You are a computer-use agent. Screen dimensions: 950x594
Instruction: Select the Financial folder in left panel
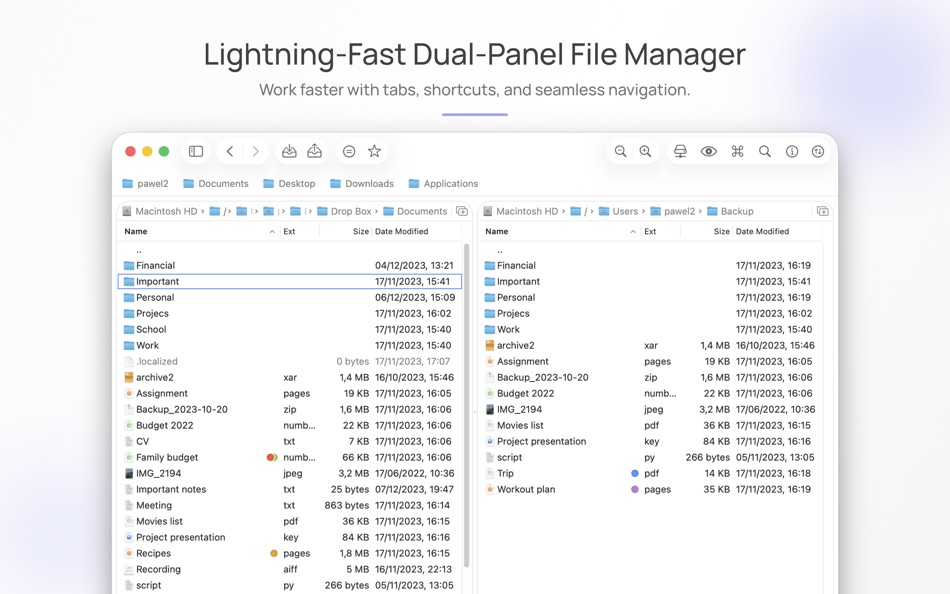[x=290, y=265]
